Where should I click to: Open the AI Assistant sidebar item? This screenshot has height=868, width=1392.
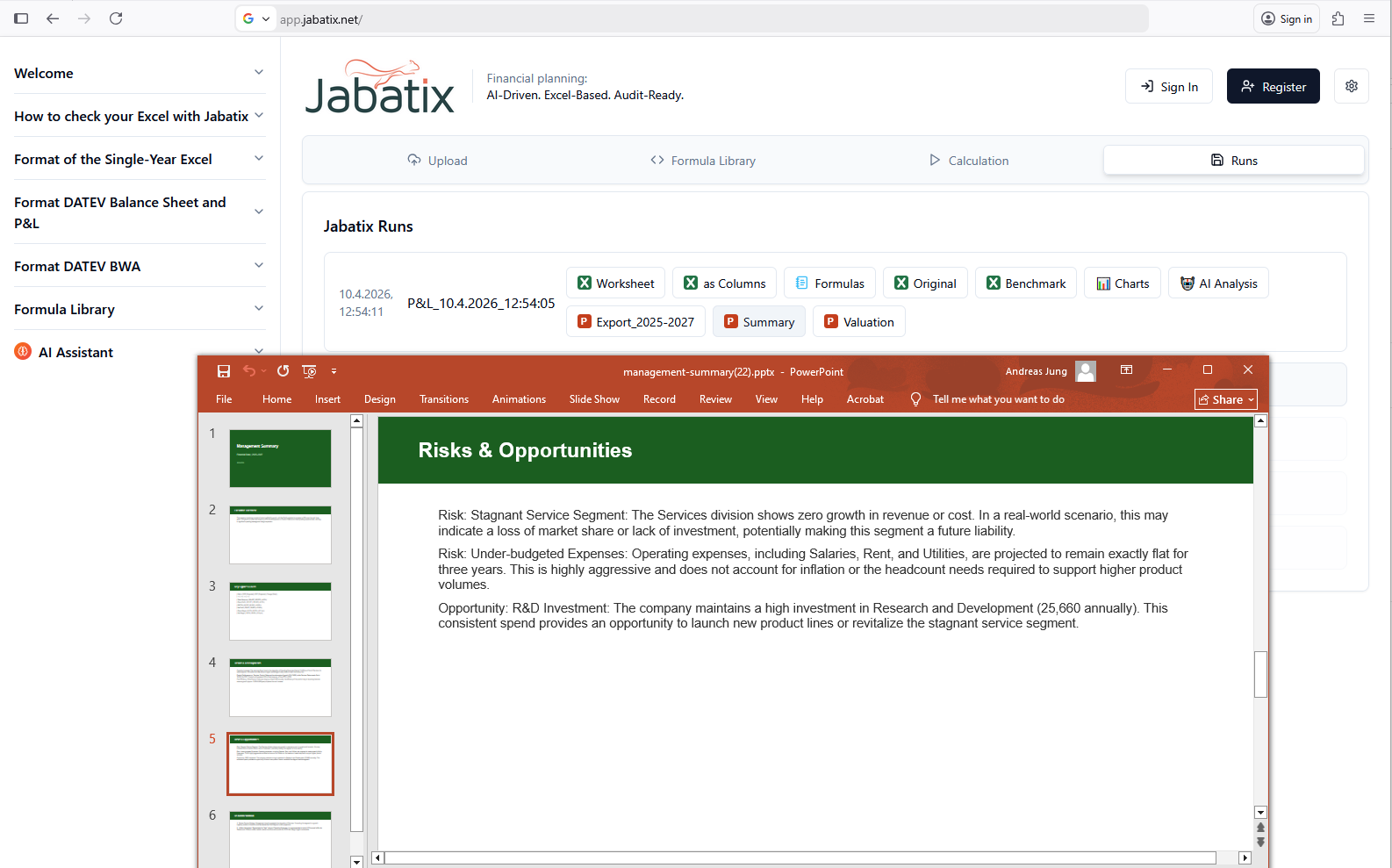point(139,352)
